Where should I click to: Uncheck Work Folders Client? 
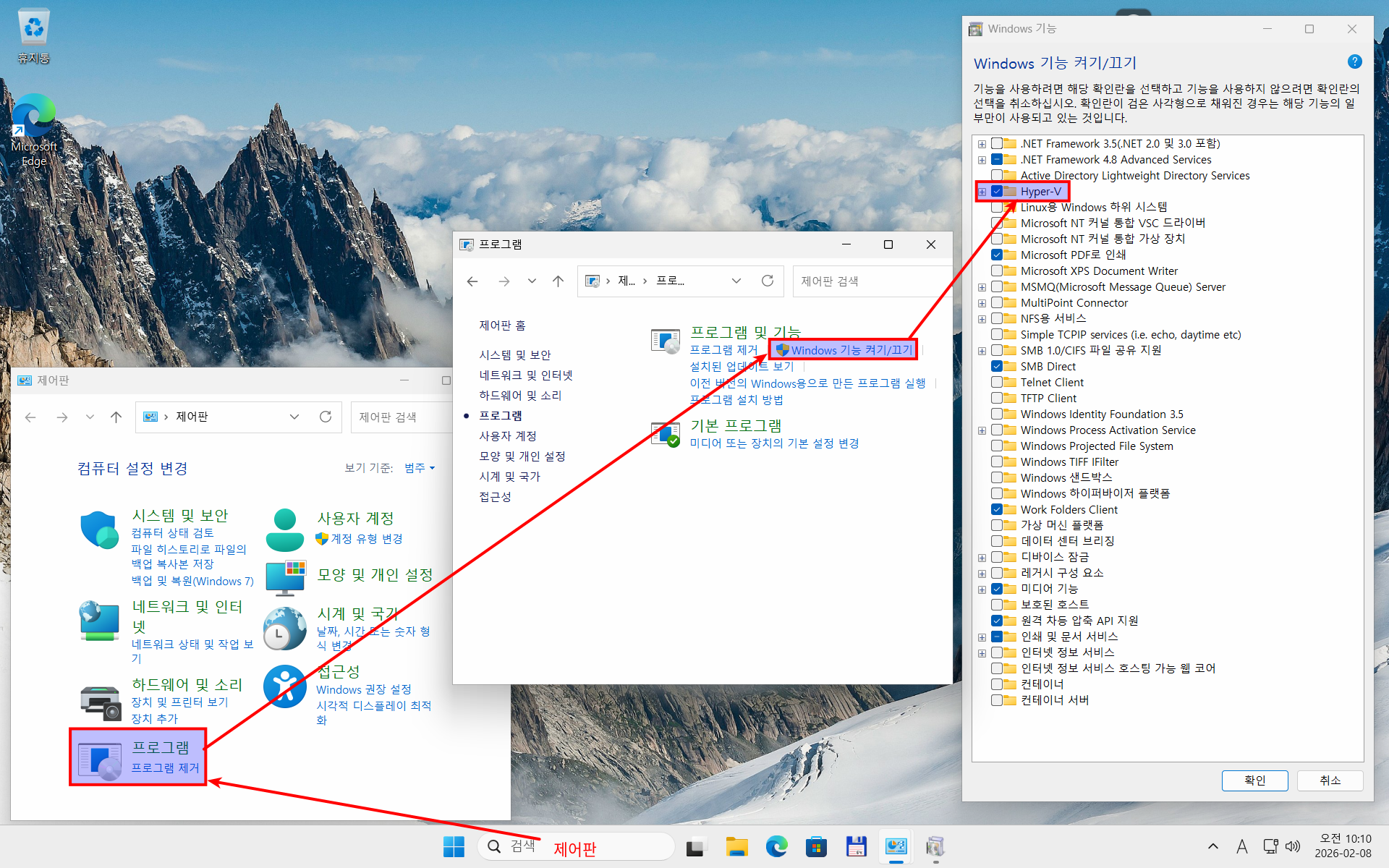click(997, 509)
